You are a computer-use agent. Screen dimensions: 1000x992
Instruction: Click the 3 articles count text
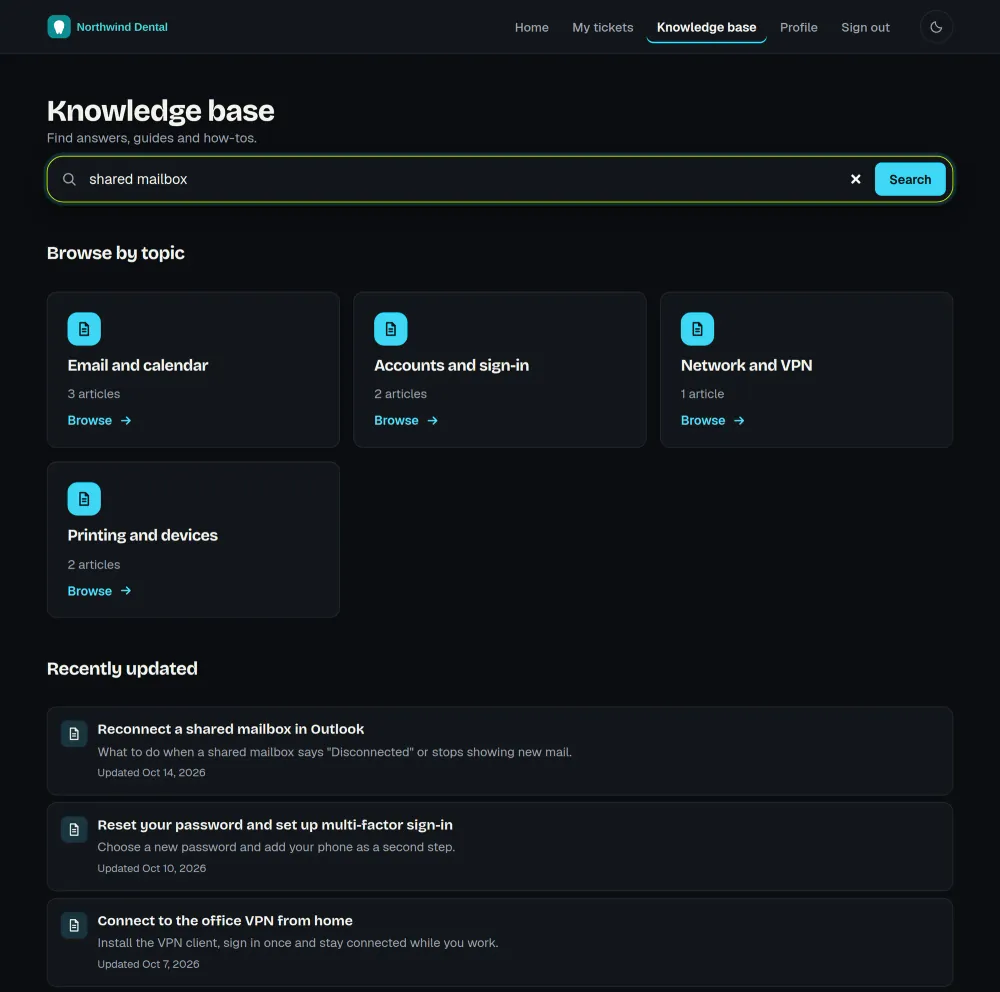94,394
